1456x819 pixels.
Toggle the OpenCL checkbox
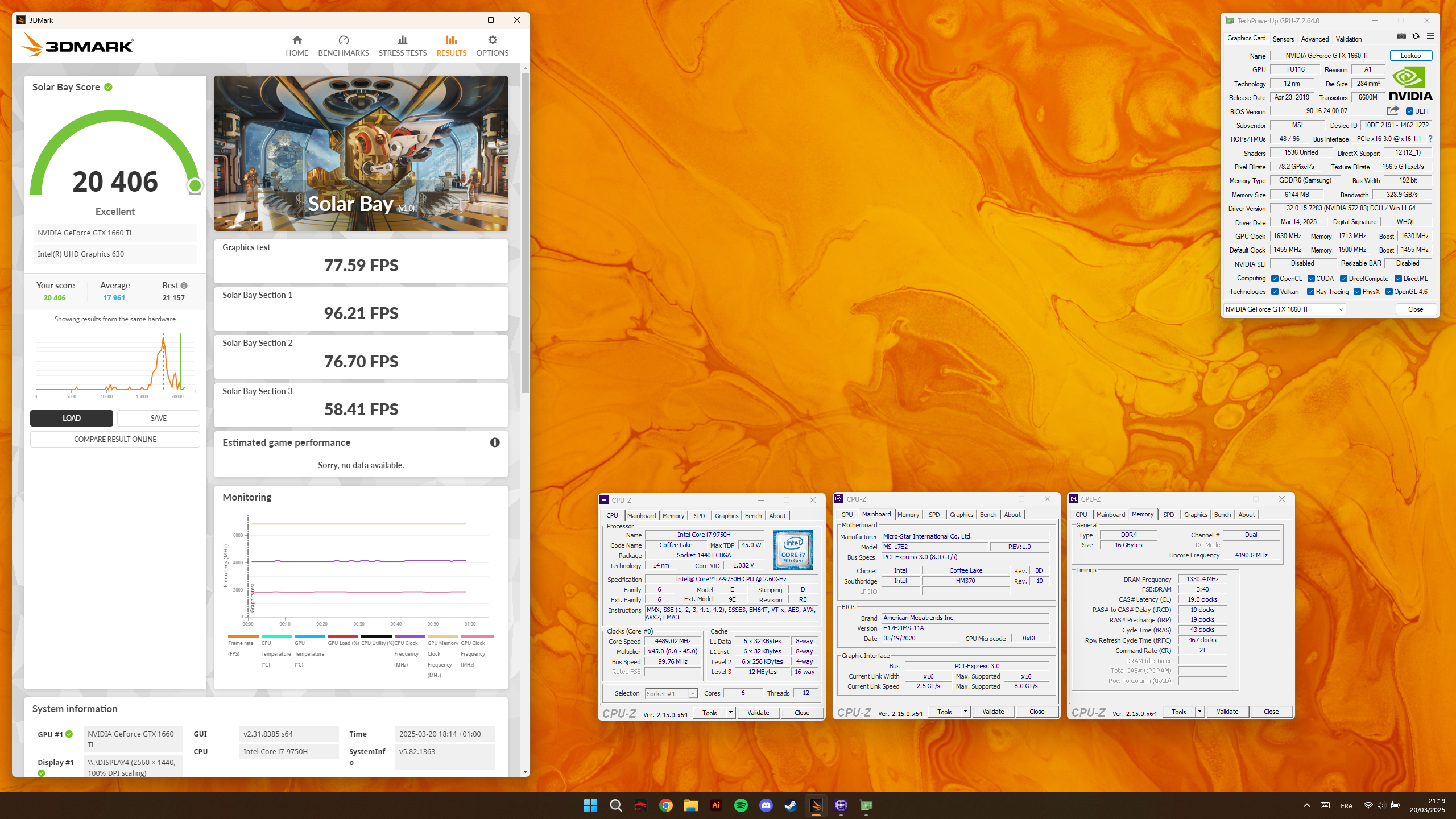(x=1275, y=279)
